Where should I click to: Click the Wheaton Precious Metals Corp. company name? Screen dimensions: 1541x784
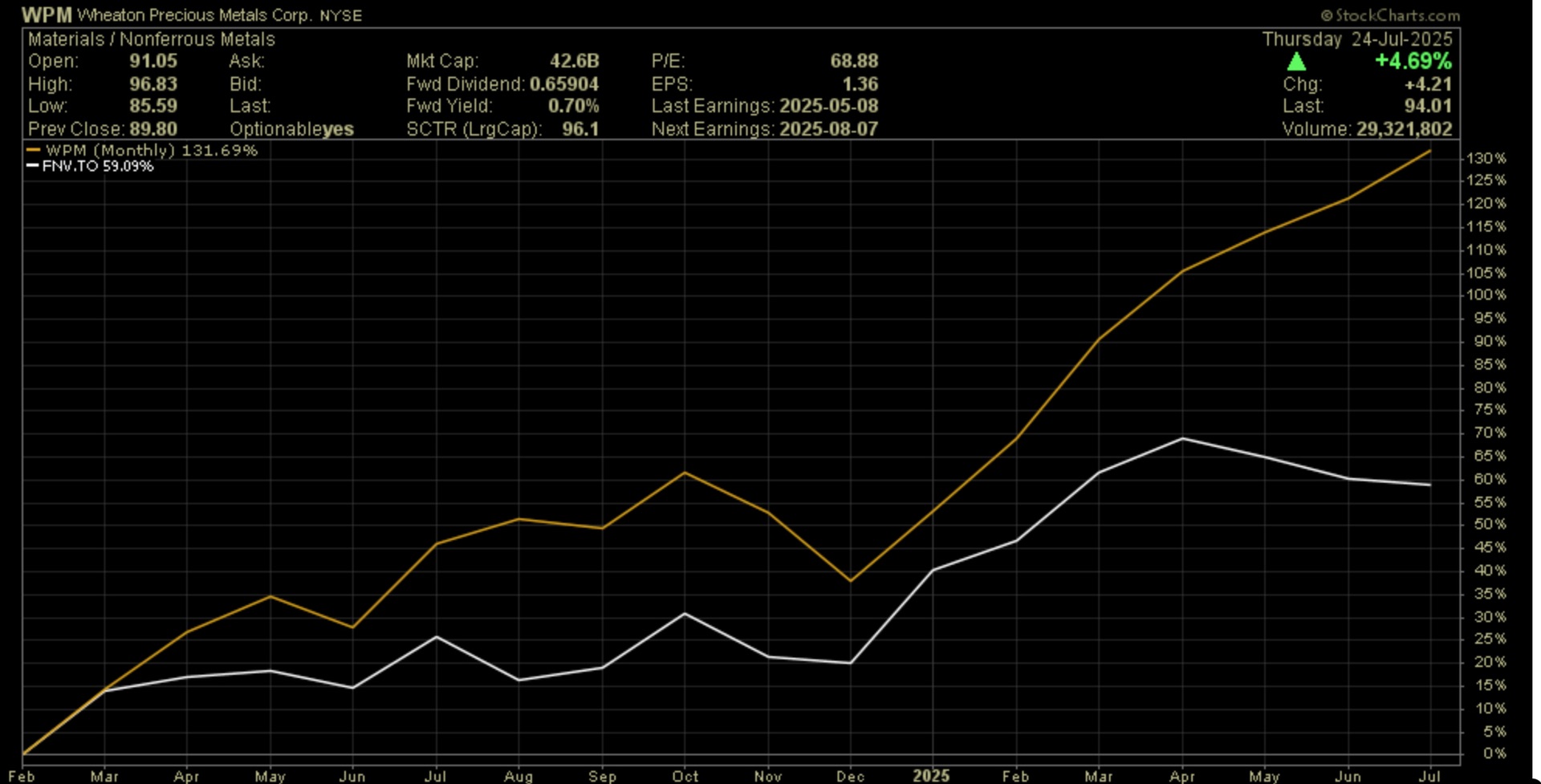click(195, 15)
